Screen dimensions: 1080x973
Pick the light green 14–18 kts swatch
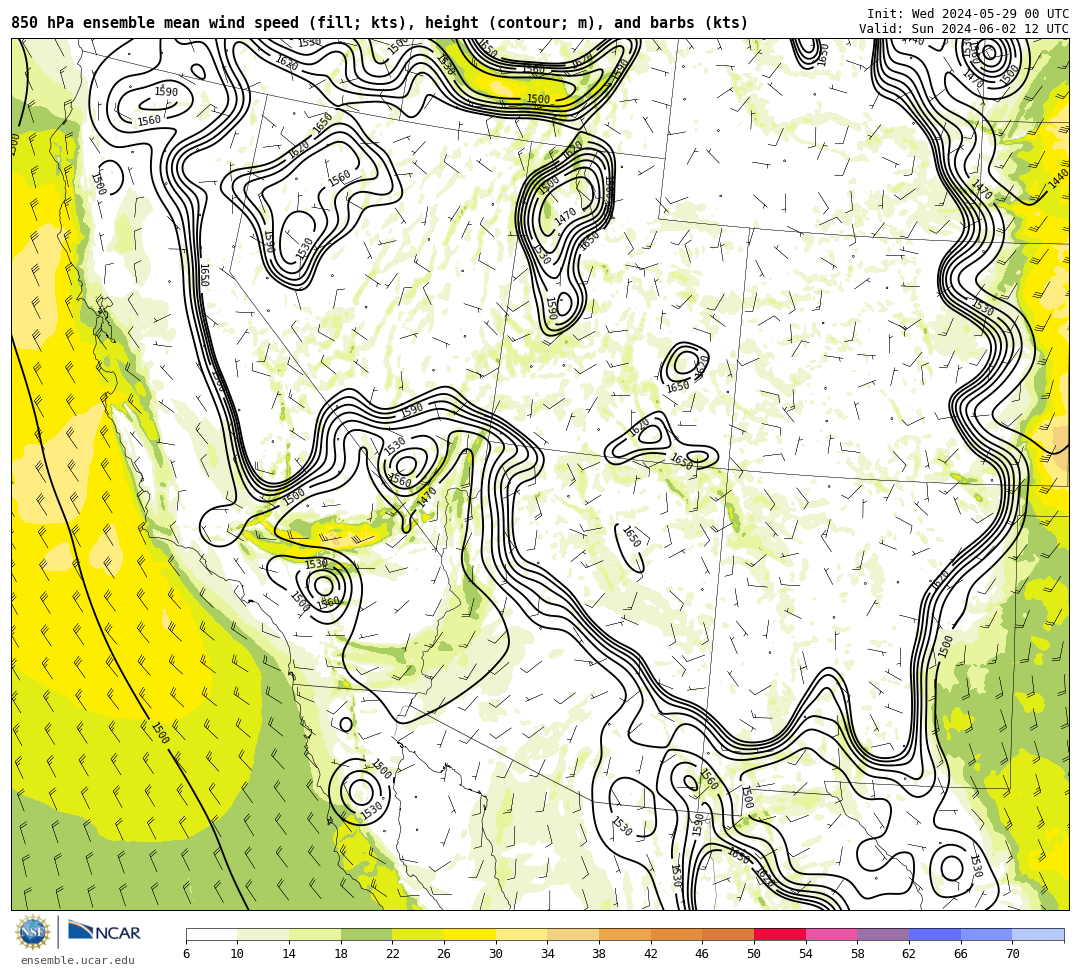(x=315, y=934)
